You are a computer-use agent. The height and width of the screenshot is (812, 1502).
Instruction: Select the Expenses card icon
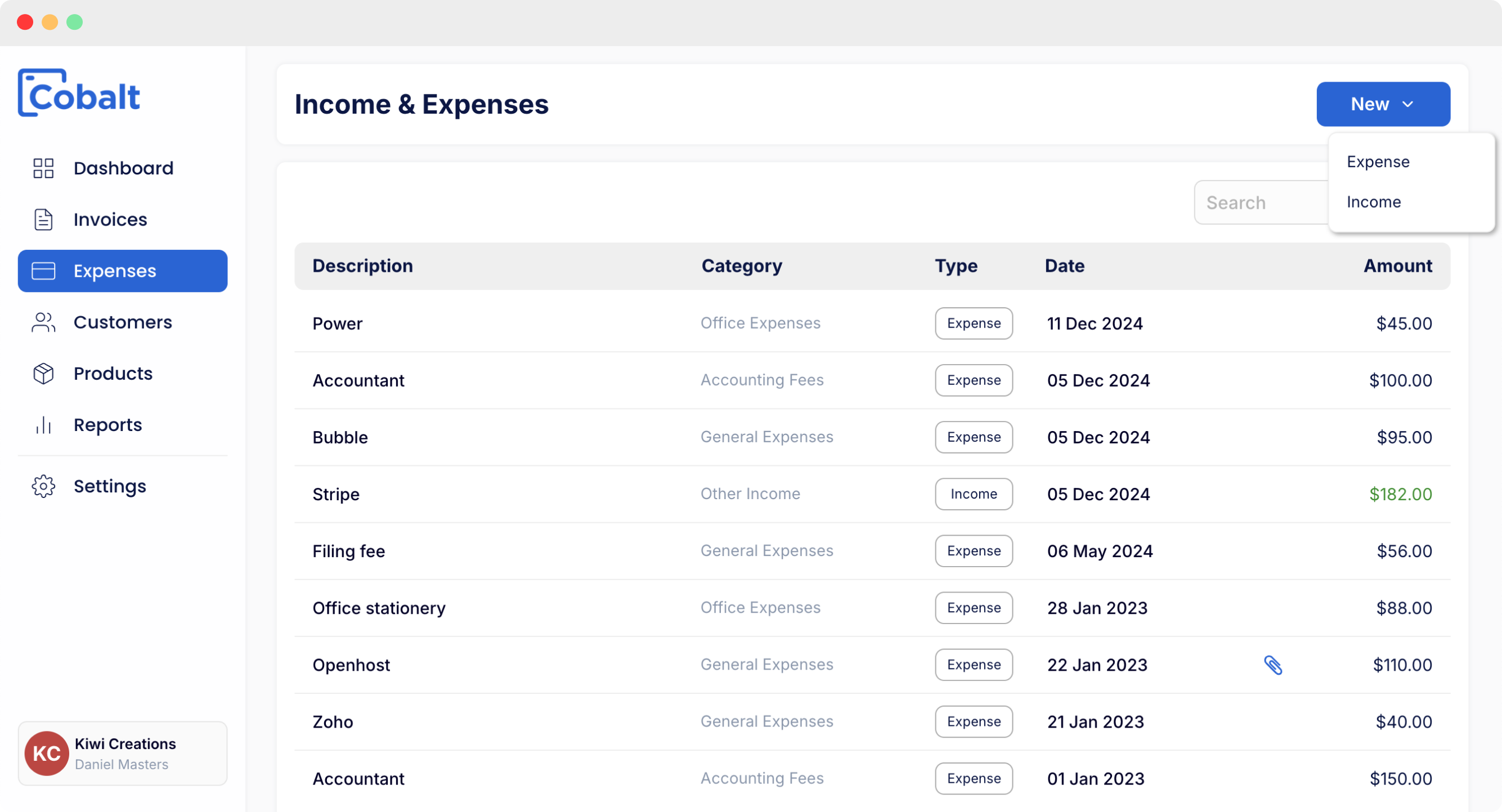click(43, 271)
